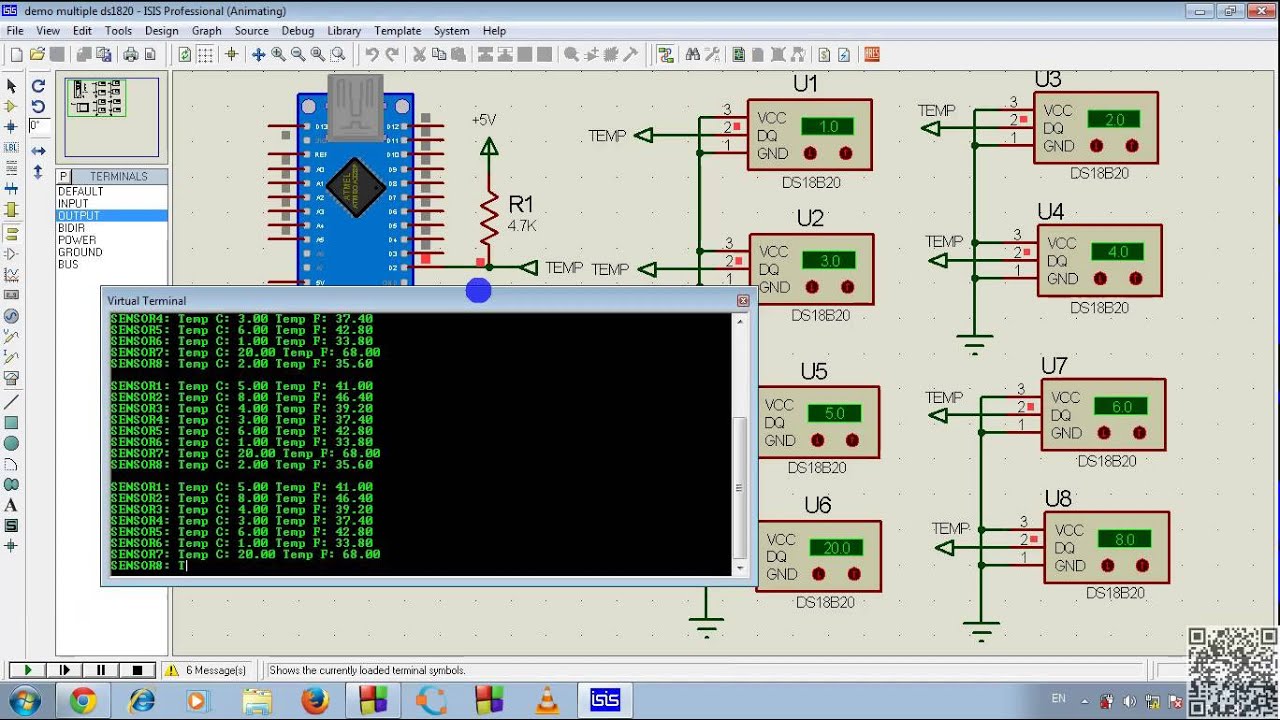Cut selection with the scissors icon

click(419, 55)
